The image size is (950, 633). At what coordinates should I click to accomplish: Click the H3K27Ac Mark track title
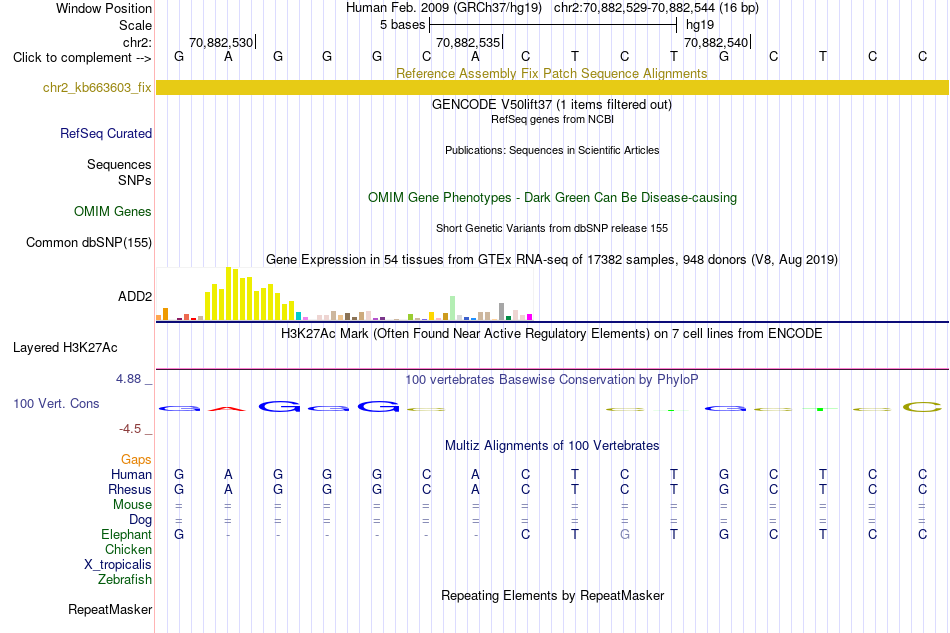pyautogui.click(x=552, y=334)
